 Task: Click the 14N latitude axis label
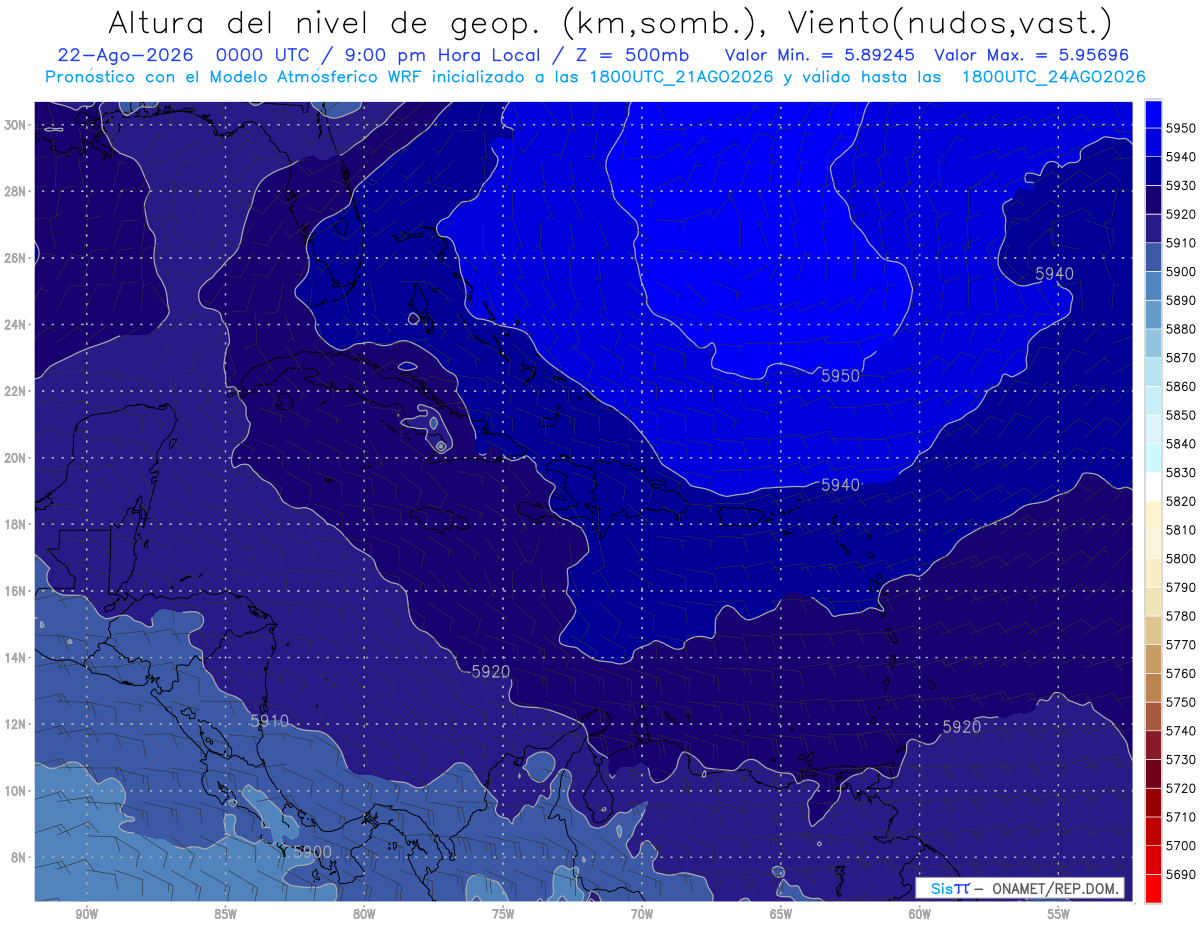[x=15, y=658]
